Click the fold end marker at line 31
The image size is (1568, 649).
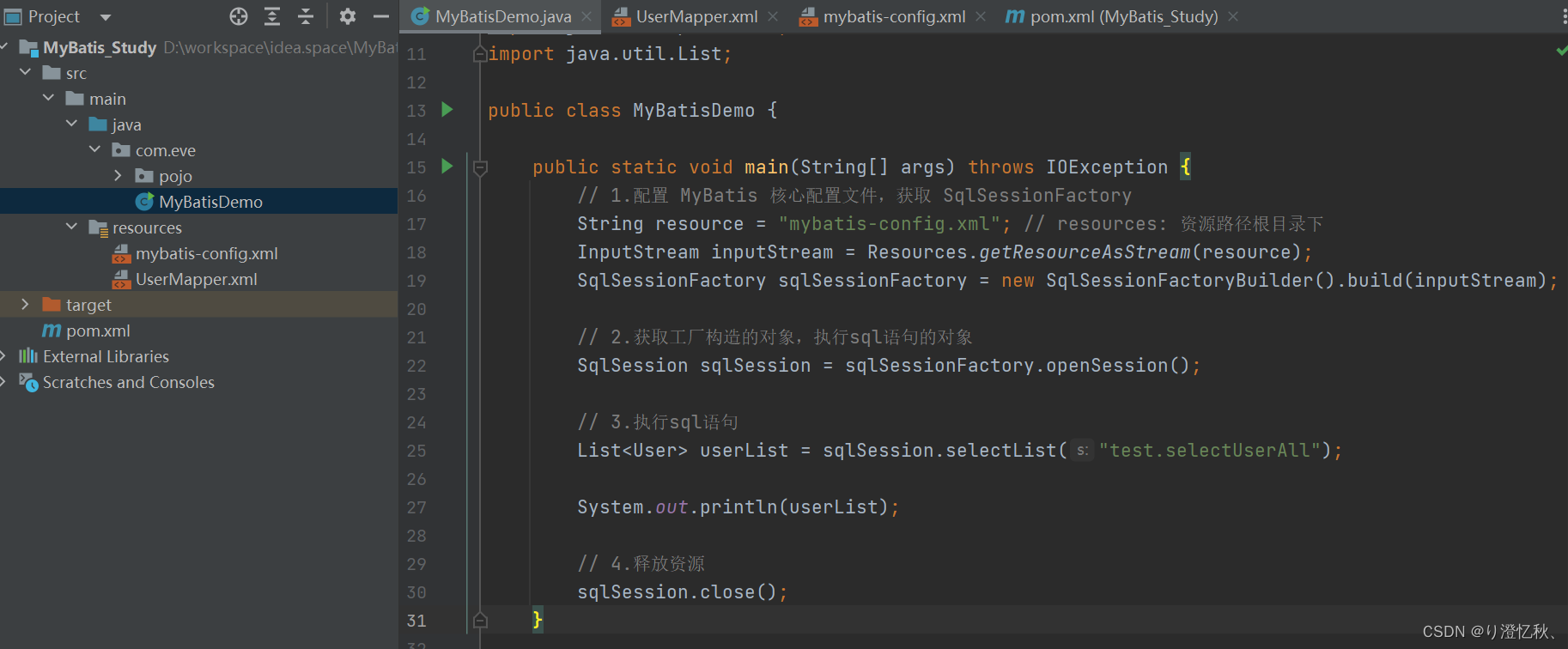click(480, 620)
